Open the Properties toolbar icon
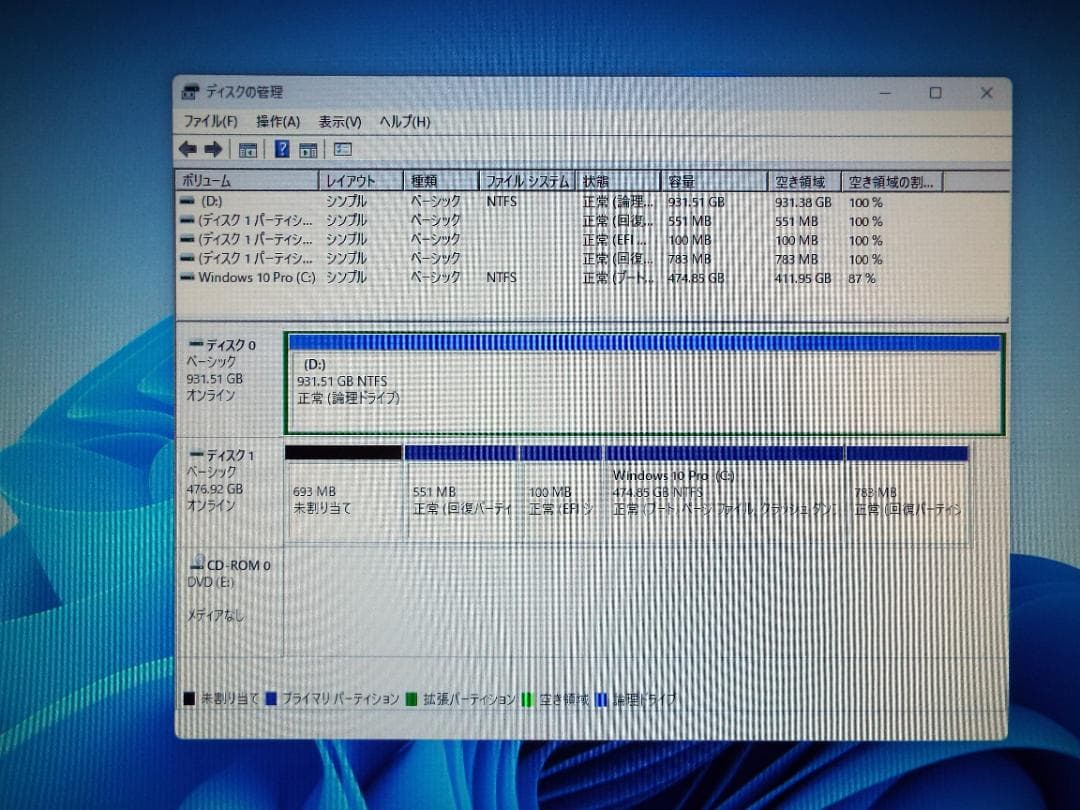 (311, 149)
